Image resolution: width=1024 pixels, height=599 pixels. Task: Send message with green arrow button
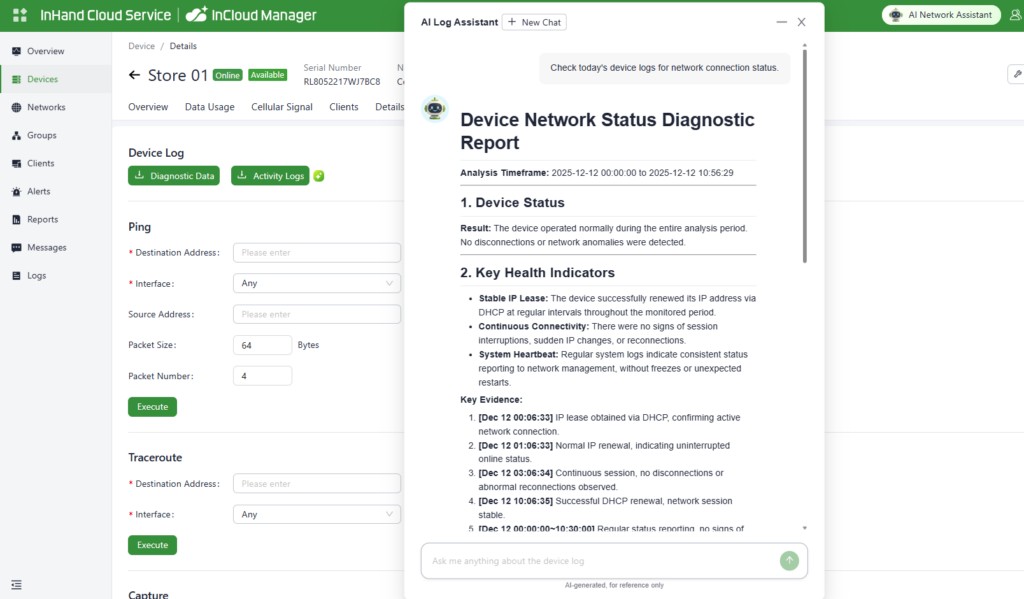pos(789,561)
